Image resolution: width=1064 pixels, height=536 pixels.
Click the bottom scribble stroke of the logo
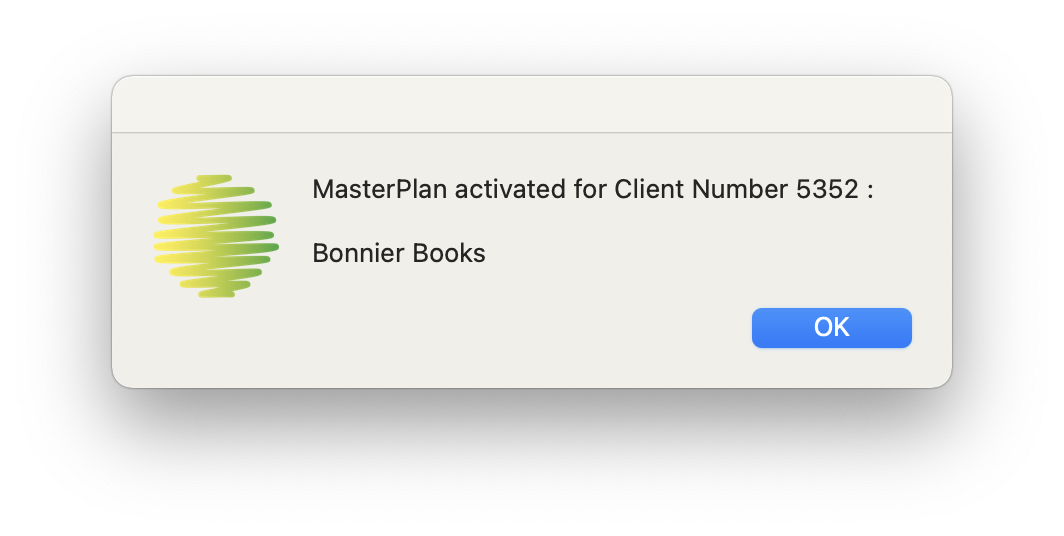[x=215, y=293]
